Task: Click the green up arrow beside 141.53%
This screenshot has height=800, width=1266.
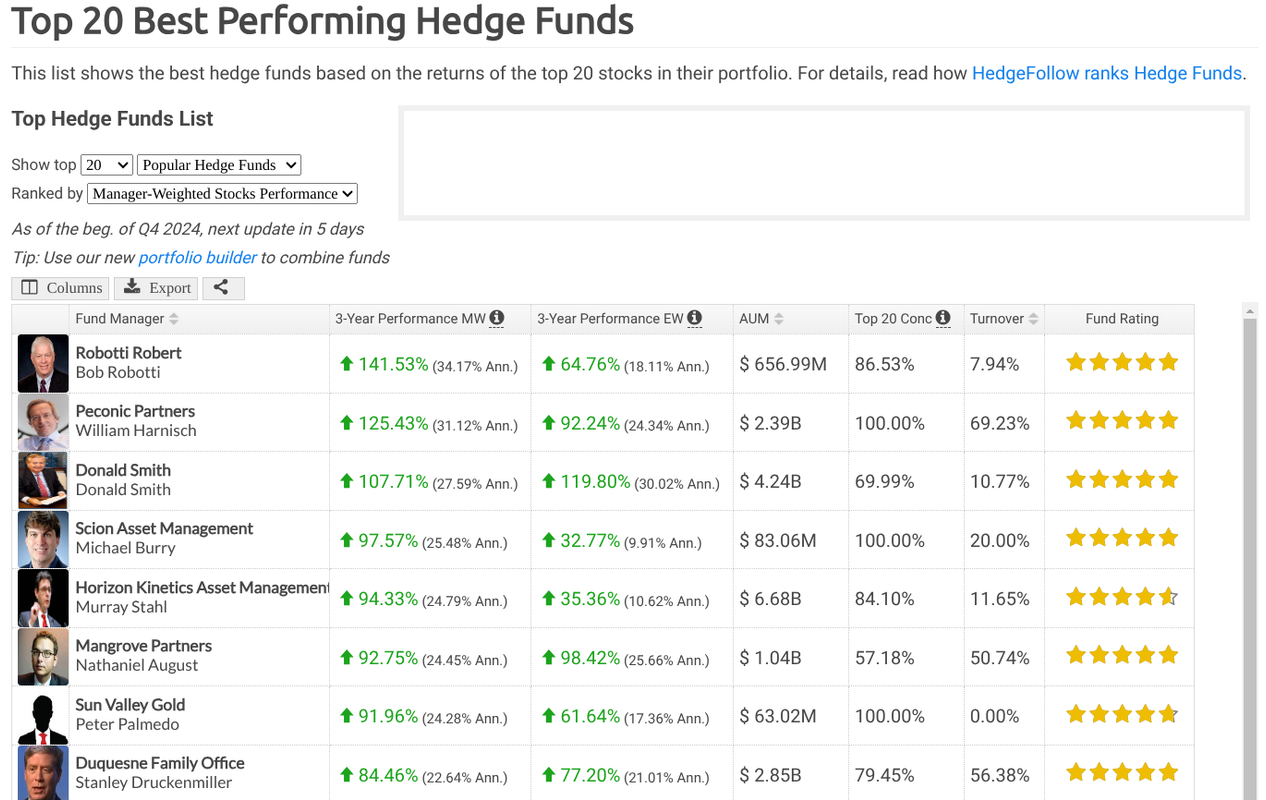Action: point(346,364)
